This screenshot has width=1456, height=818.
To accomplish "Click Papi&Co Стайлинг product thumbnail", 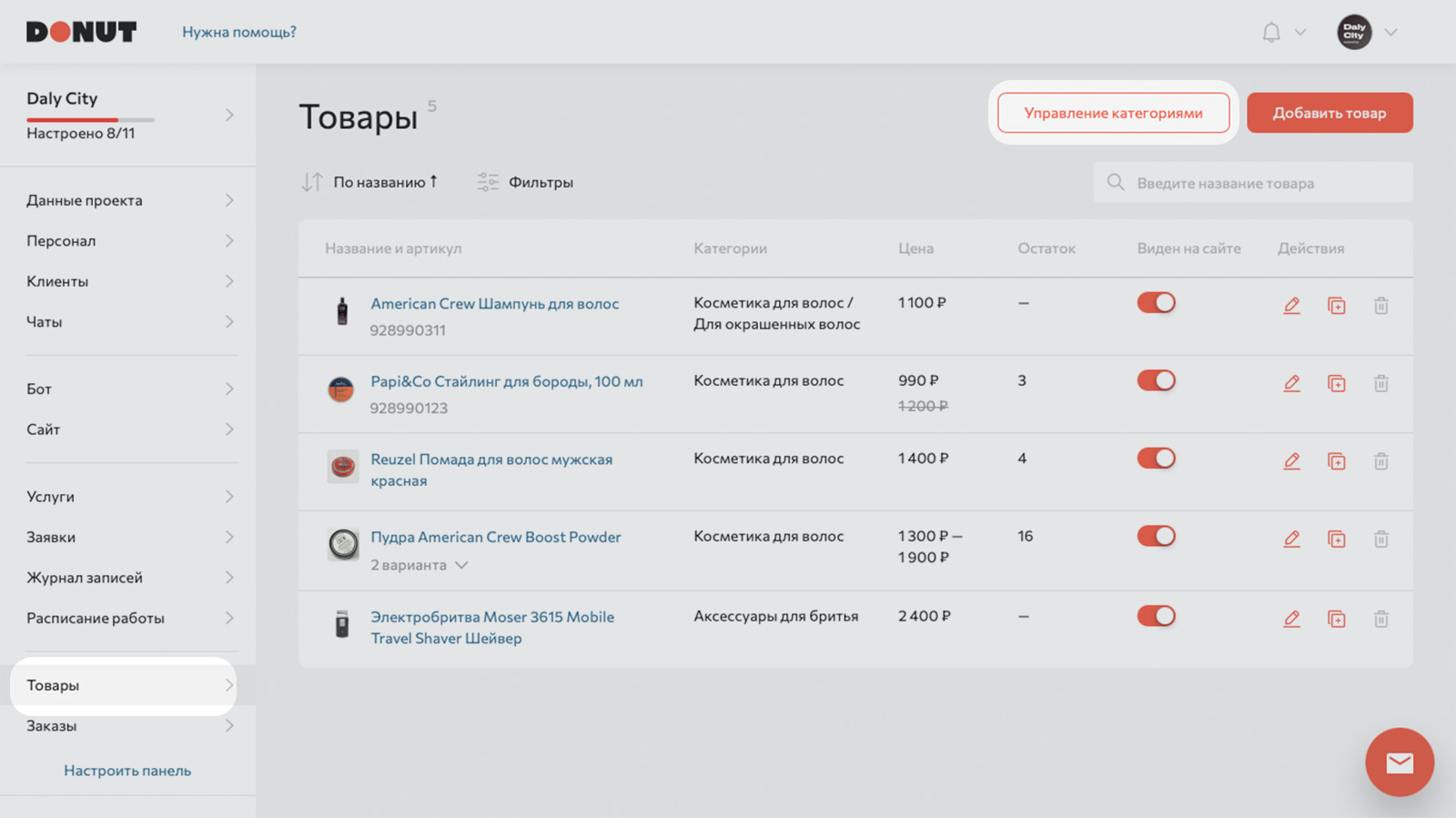I will click(341, 389).
